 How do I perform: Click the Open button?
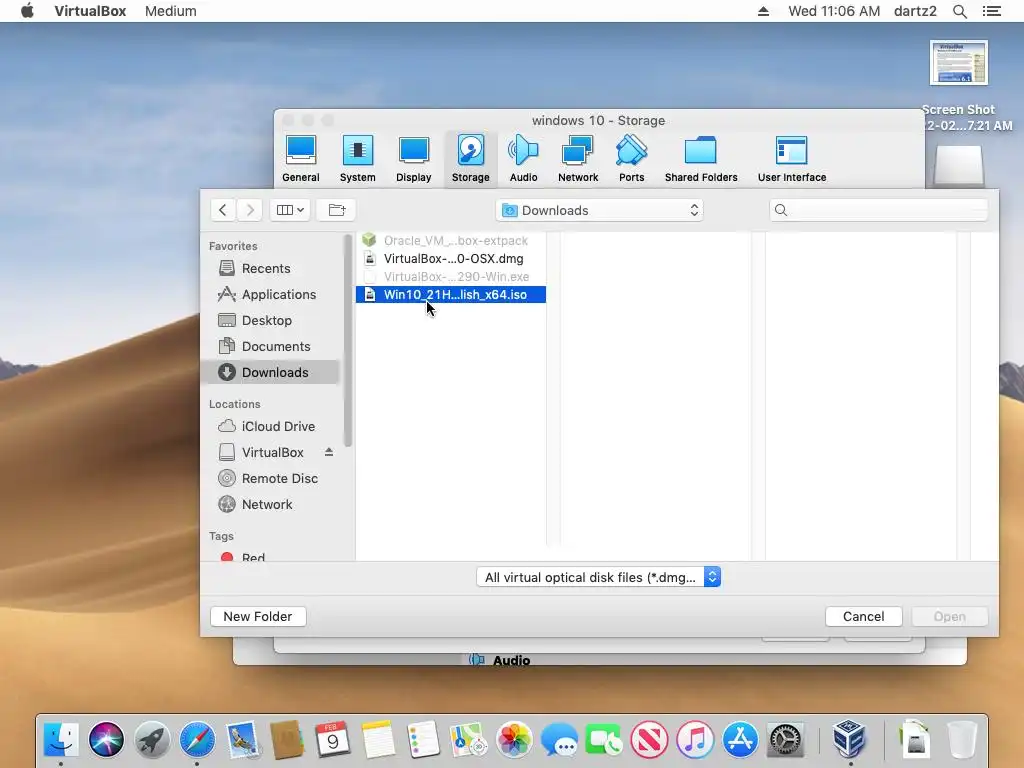pyautogui.click(x=949, y=616)
